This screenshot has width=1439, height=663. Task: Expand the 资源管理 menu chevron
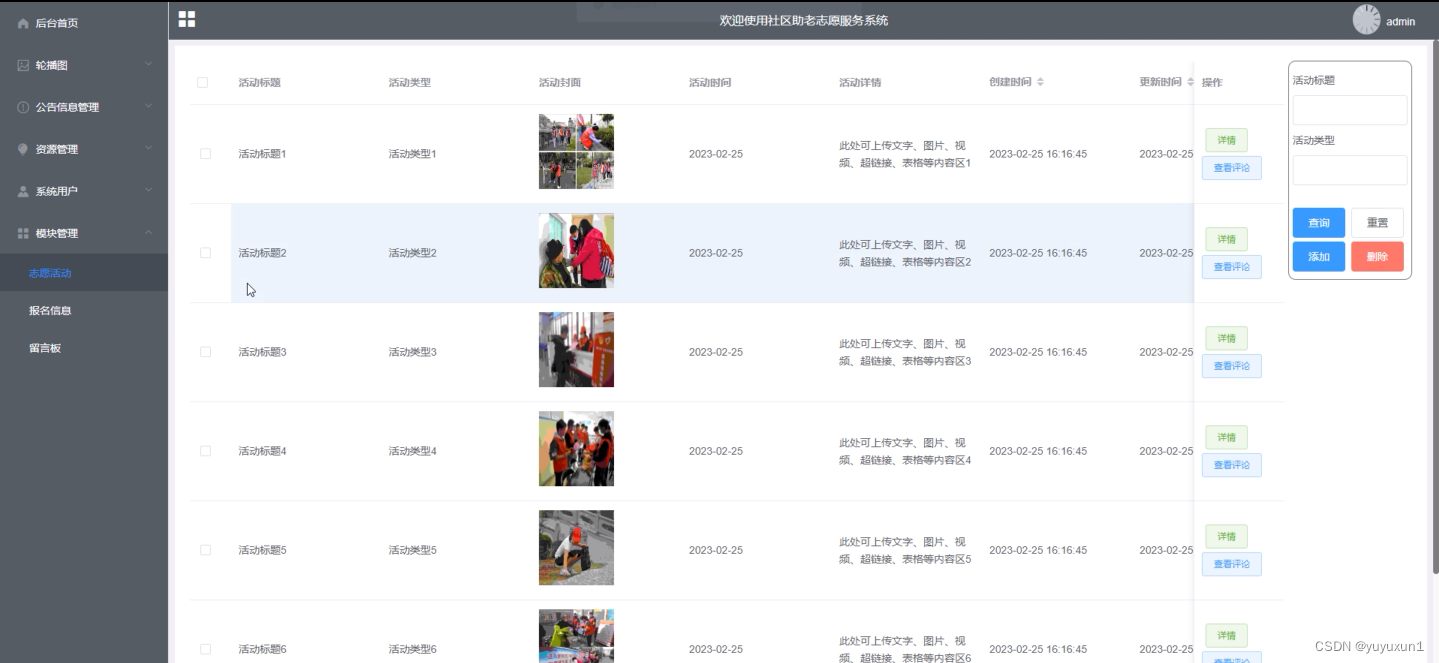[x=148, y=149]
